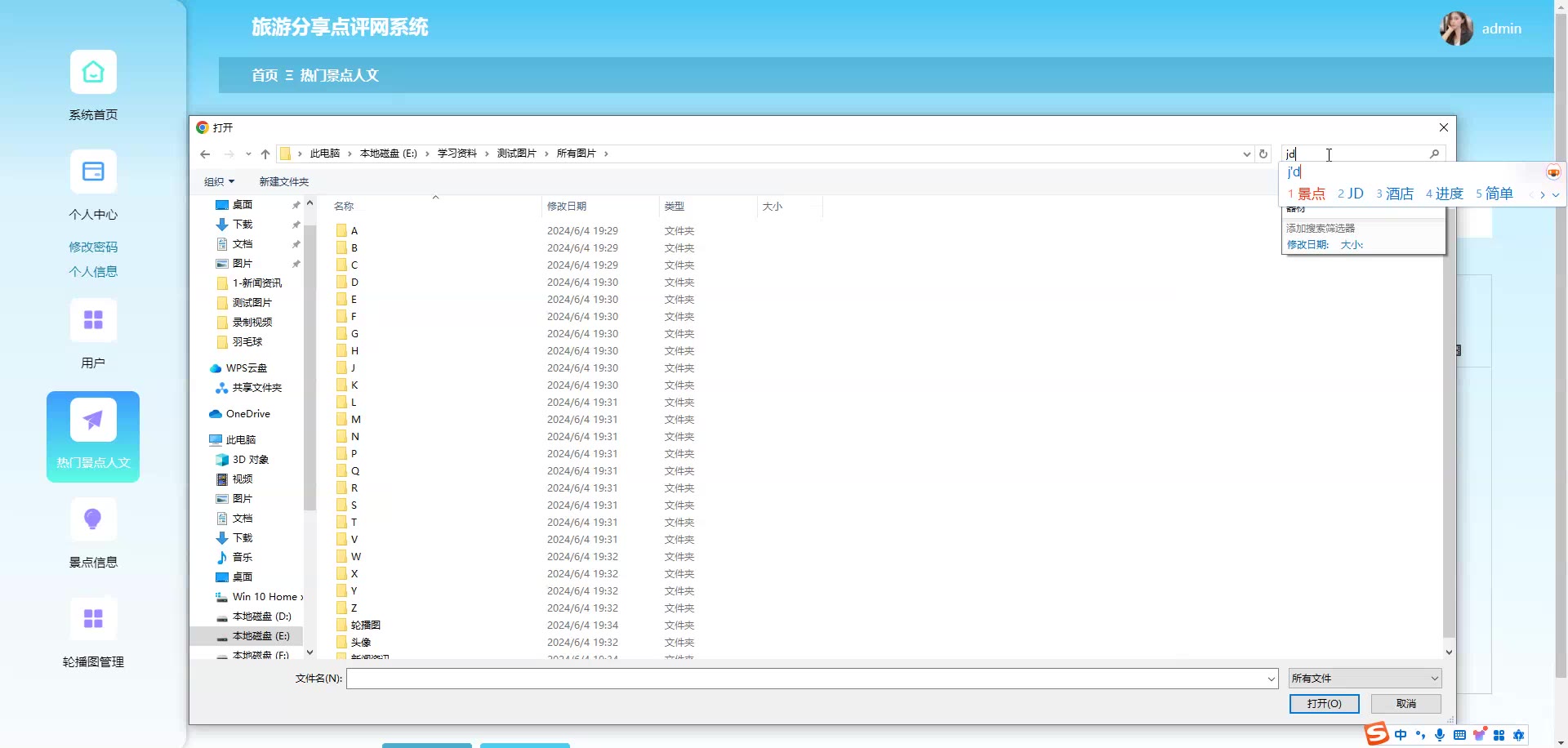Select the 用户 sidebar icon
Image resolution: width=1568 pixels, height=748 pixels.
click(93, 320)
